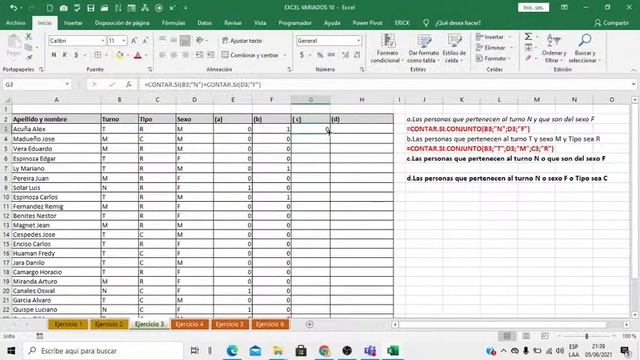Image resolution: width=640 pixels, height=360 pixels.
Task: Click the center align icon
Action: click(x=173, y=55)
